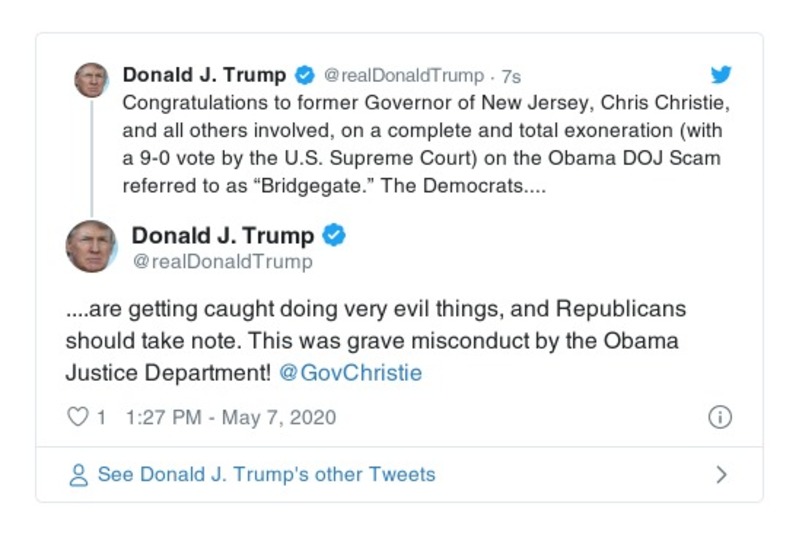Click the top tweet text about 'Bridgegate'
This screenshot has width=799, height=538.
(x=422, y=130)
